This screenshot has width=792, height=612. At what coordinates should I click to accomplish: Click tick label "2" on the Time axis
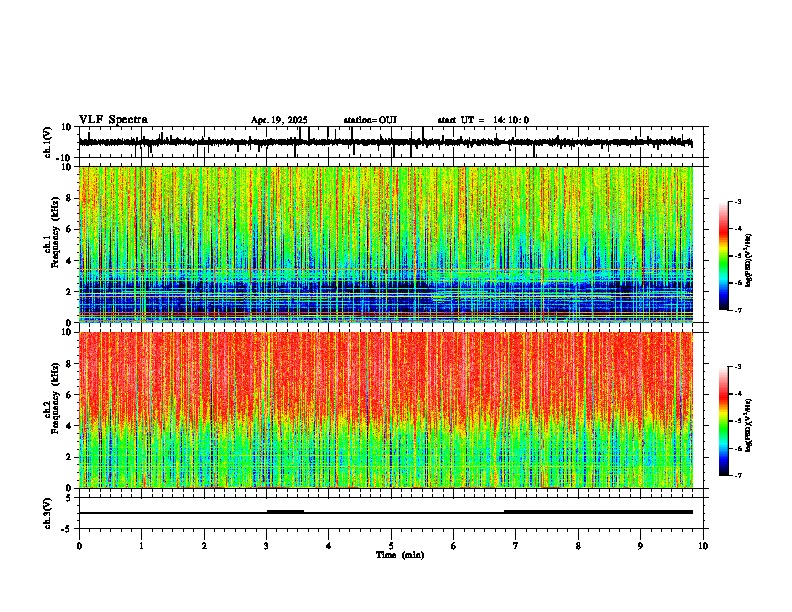click(x=204, y=546)
